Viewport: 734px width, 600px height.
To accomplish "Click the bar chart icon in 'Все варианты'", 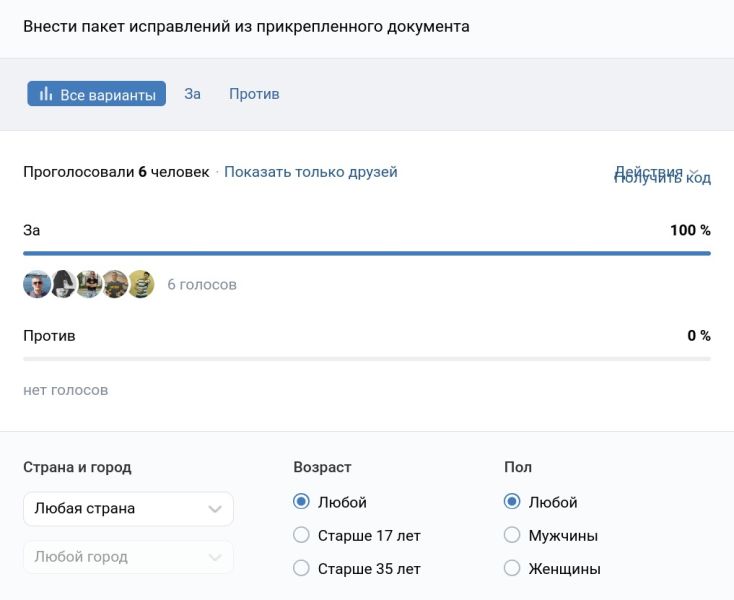I will click(x=45, y=94).
